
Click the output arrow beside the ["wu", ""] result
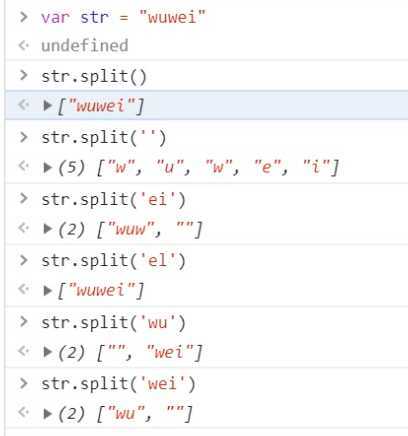pyautogui.click(x=24, y=413)
